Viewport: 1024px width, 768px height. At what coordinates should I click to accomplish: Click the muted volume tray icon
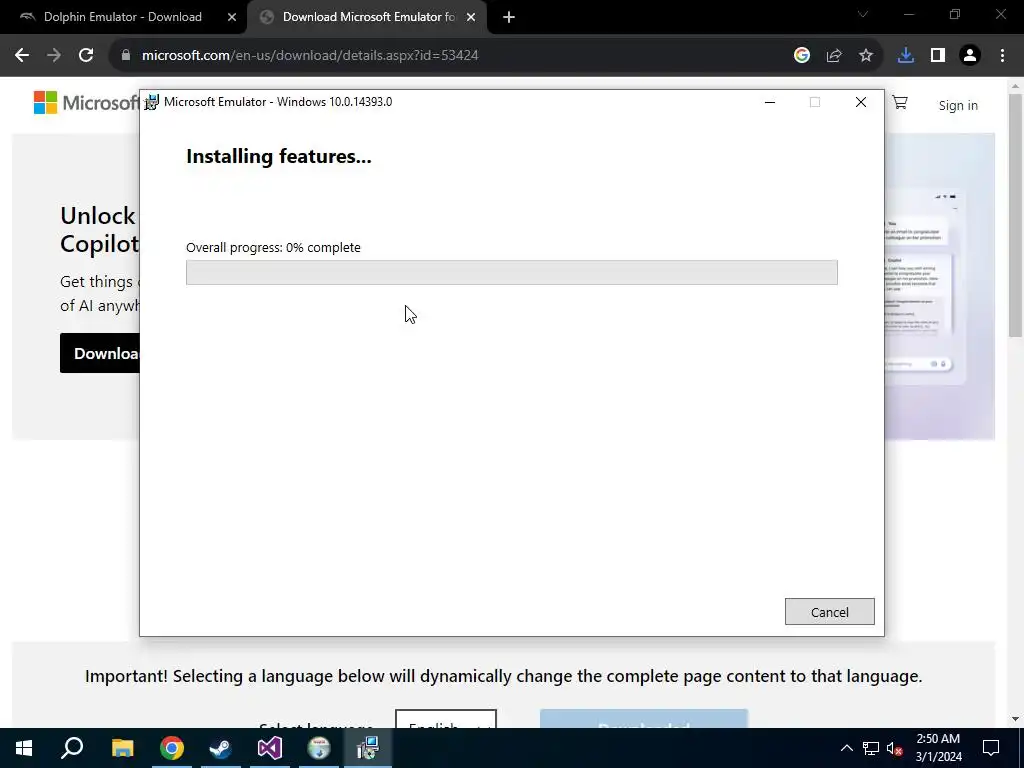895,748
